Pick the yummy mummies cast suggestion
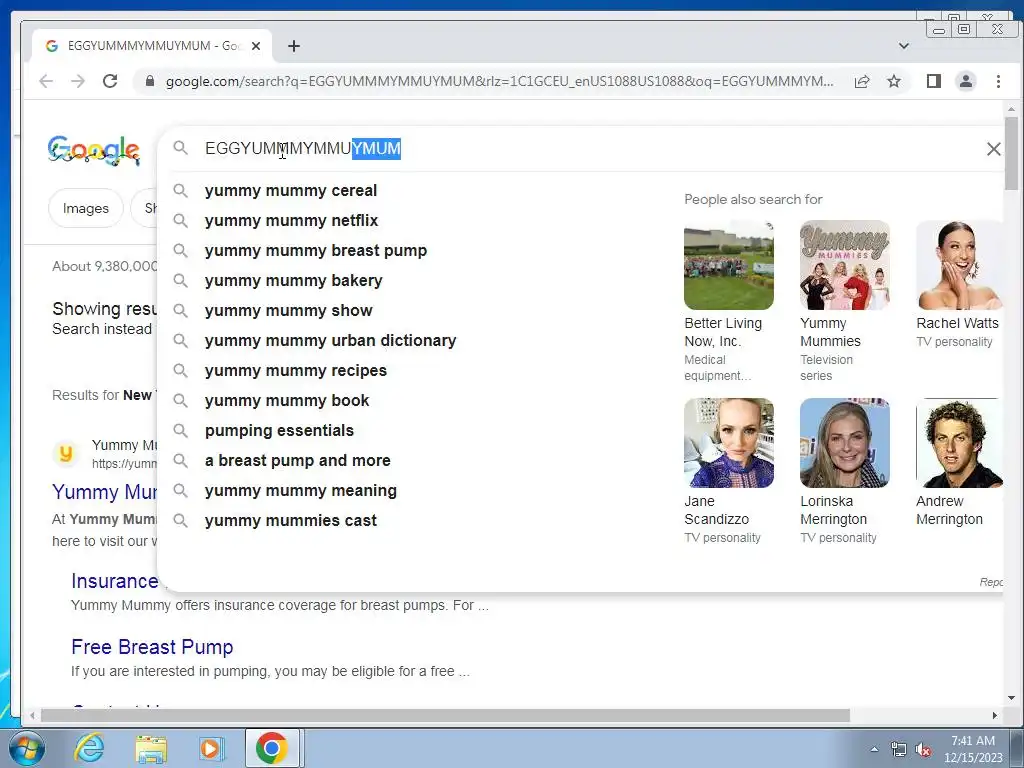This screenshot has height=768, width=1024. tap(291, 521)
